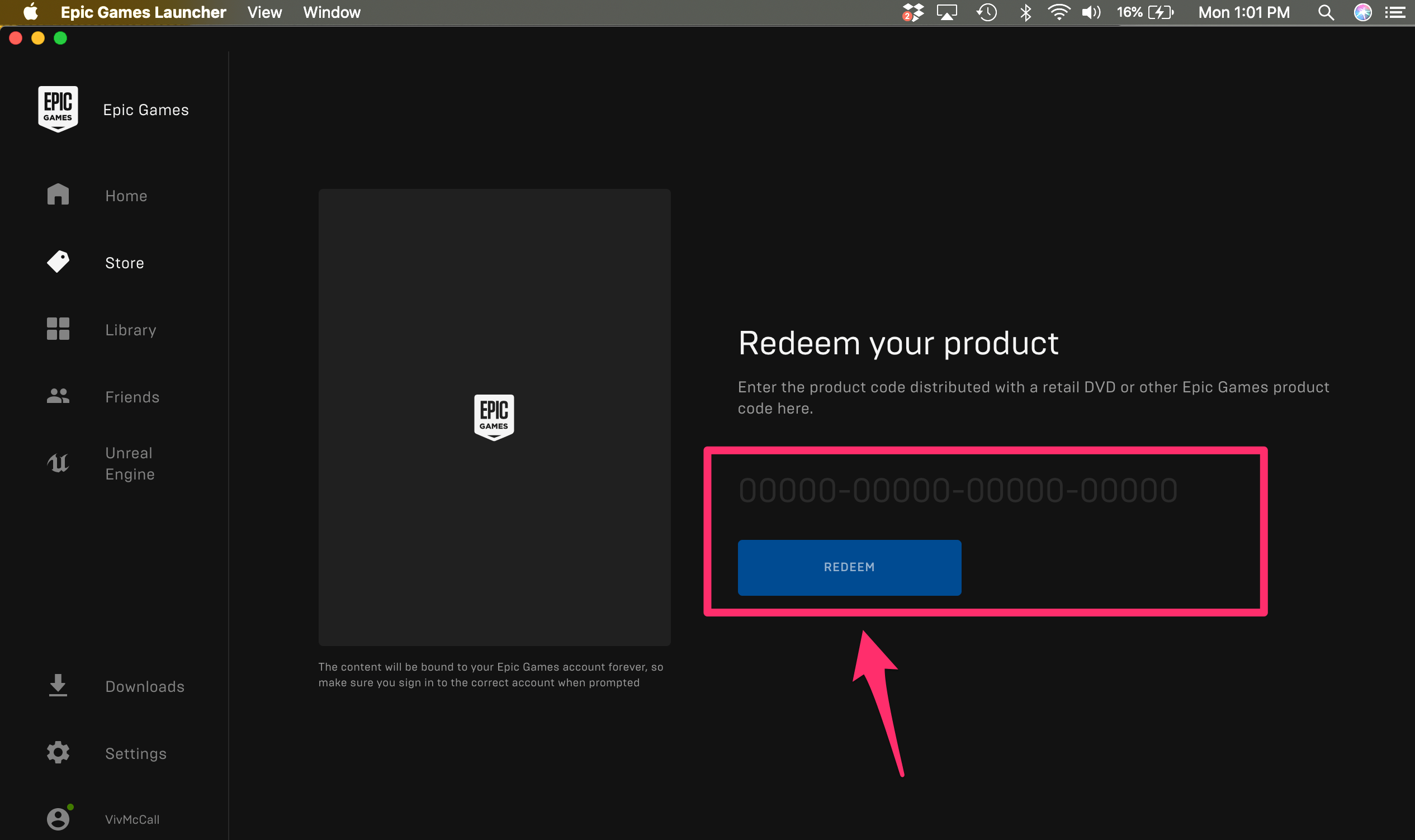Open the Home icon in sidebar
This screenshot has height=840, width=1415.
(58, 194)
